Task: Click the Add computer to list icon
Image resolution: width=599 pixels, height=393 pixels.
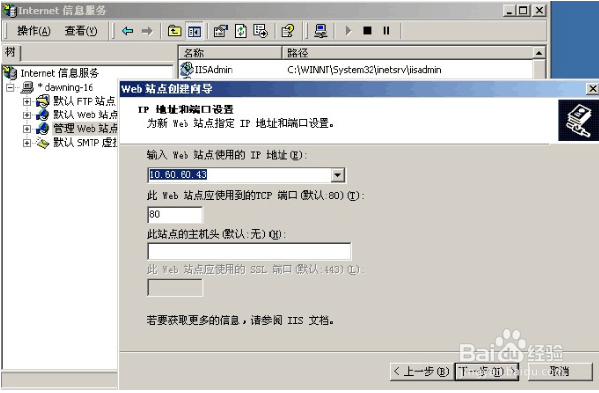Action: pos(321,31)
